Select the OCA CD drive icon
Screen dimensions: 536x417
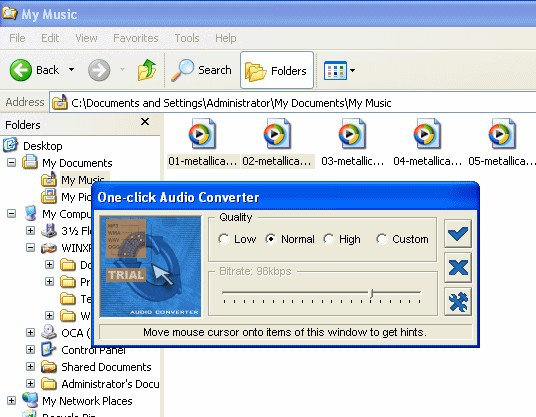49,332
